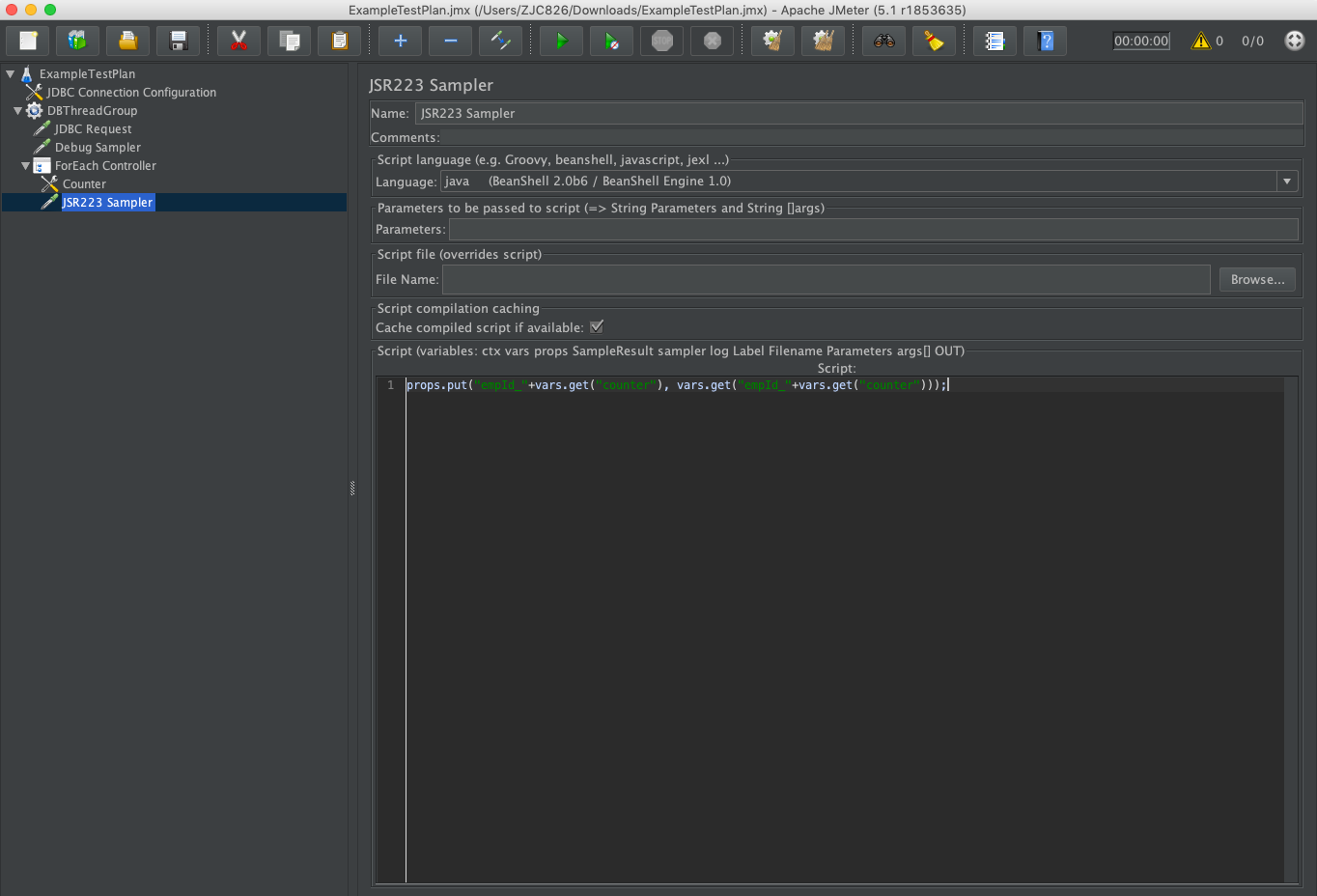Click the Comments input field
The image size is (1317, 896).
872,137
